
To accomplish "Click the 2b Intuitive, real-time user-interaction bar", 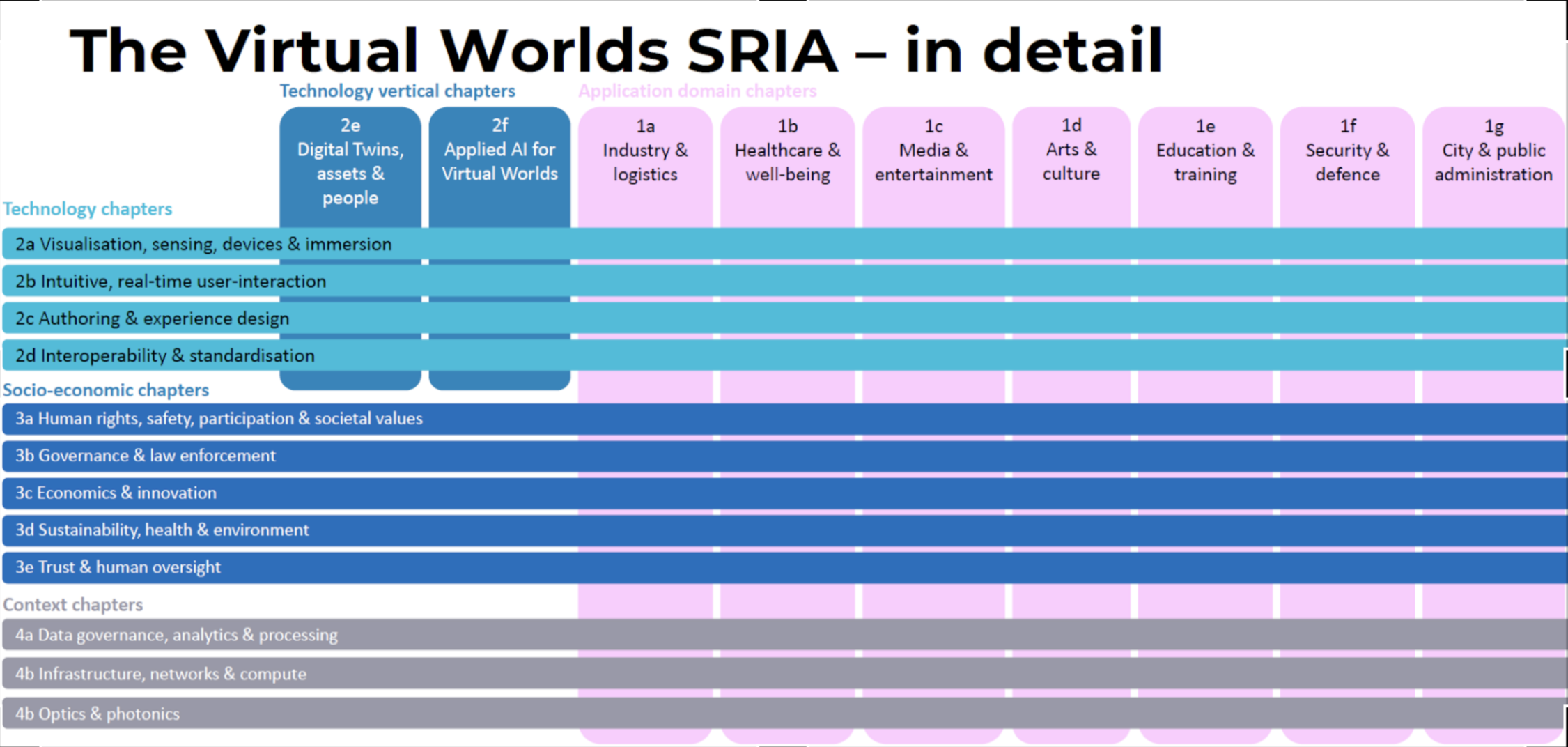I will coord(171,282).
